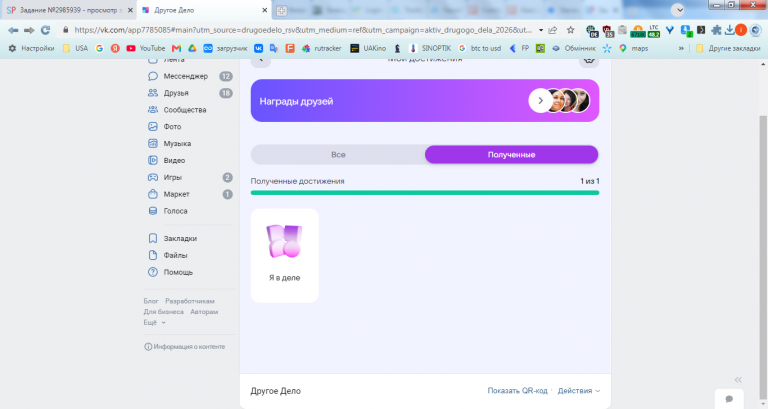Open the YouTube bookmark
This screenshot has height=409, width=768.
tap(145, 48)
